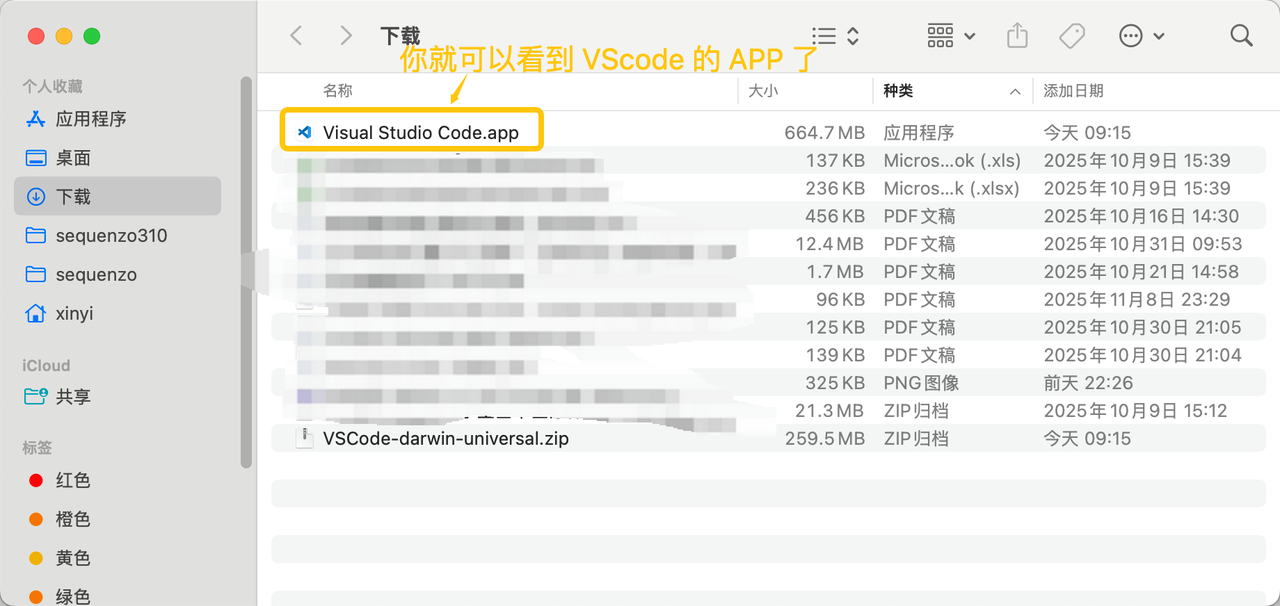Click the back navigation arrow
Viewport: 1280px width, 606px height.
pyautogui.click(x=296, y=36)
